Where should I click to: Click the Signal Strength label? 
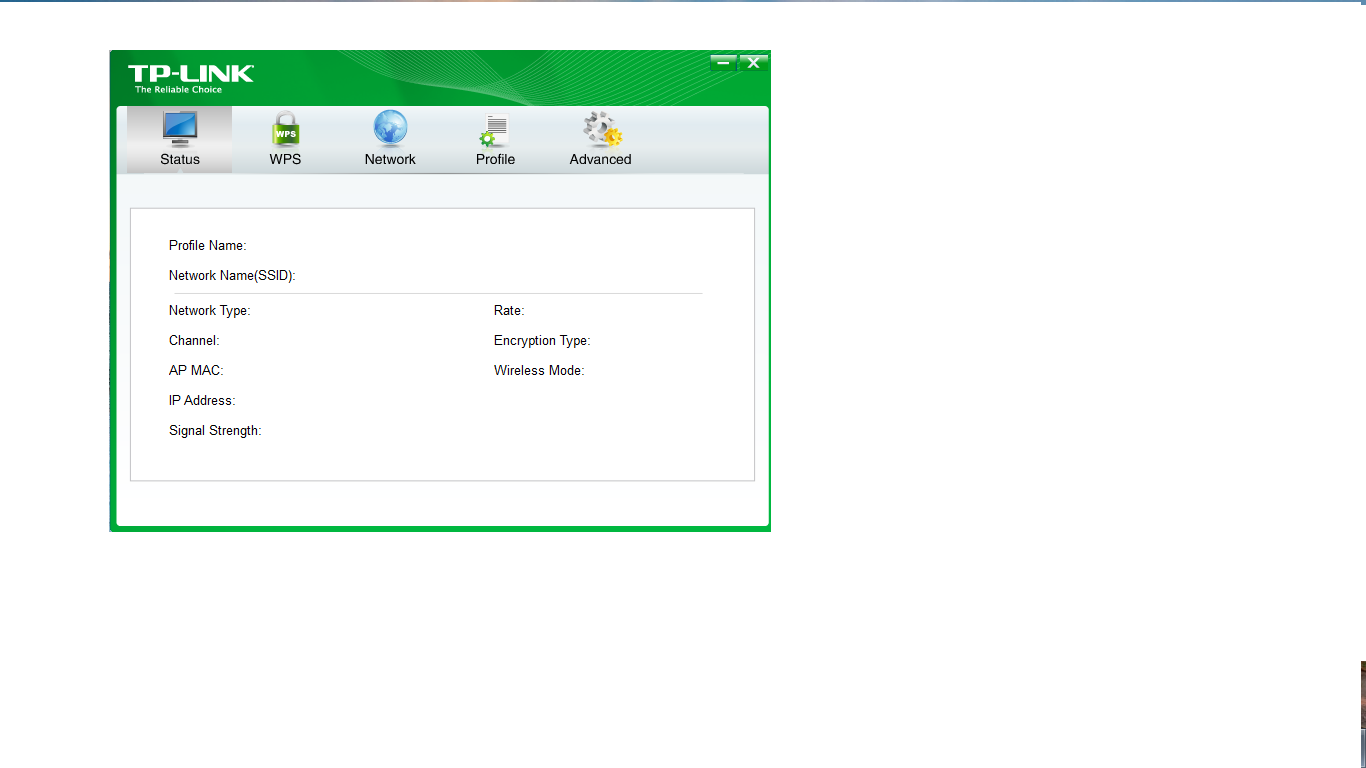[215, 431]
